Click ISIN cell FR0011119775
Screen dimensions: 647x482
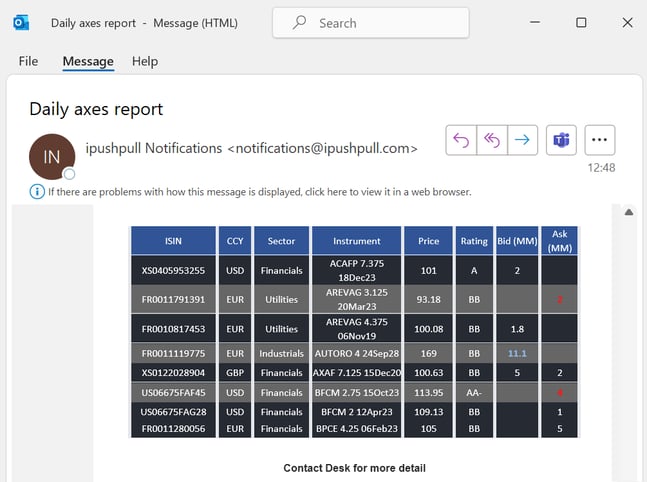point(173,353)
